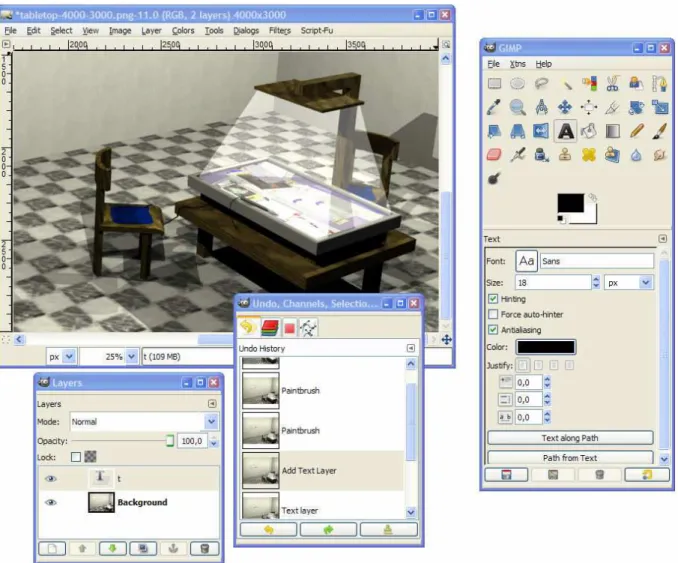The image size is (678, 563).
Task: Open the font chooser 'Aa' button
Action: pos(526,261)
